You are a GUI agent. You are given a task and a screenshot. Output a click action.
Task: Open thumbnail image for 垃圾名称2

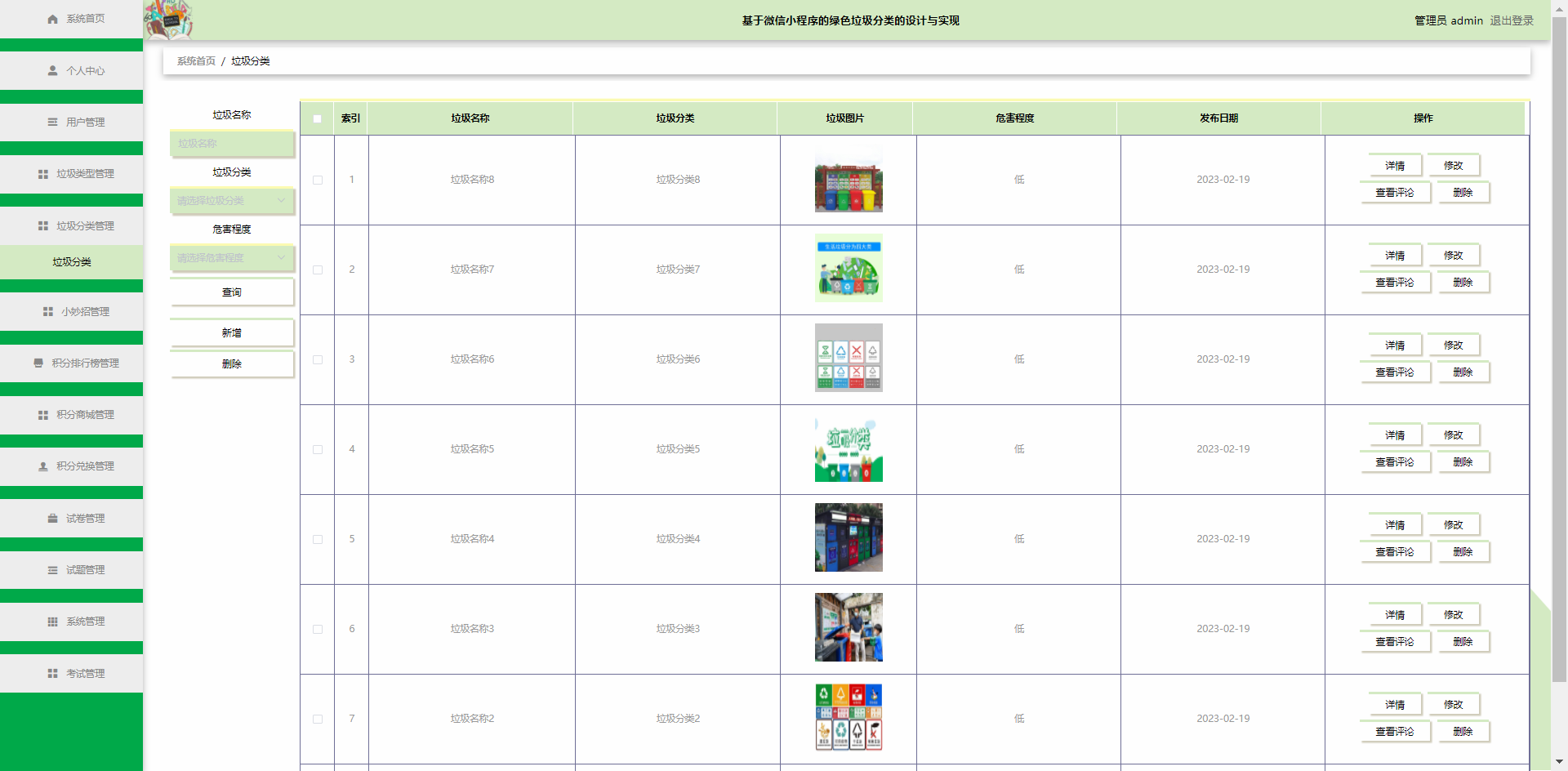point(849,717)
